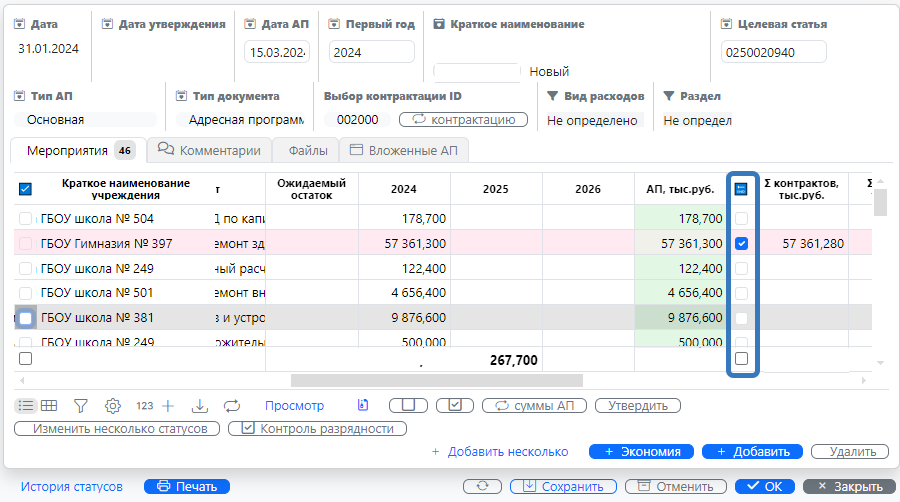Click the plus icon next to 123
This screenshot has height=502, width=900.
point(168,405)
